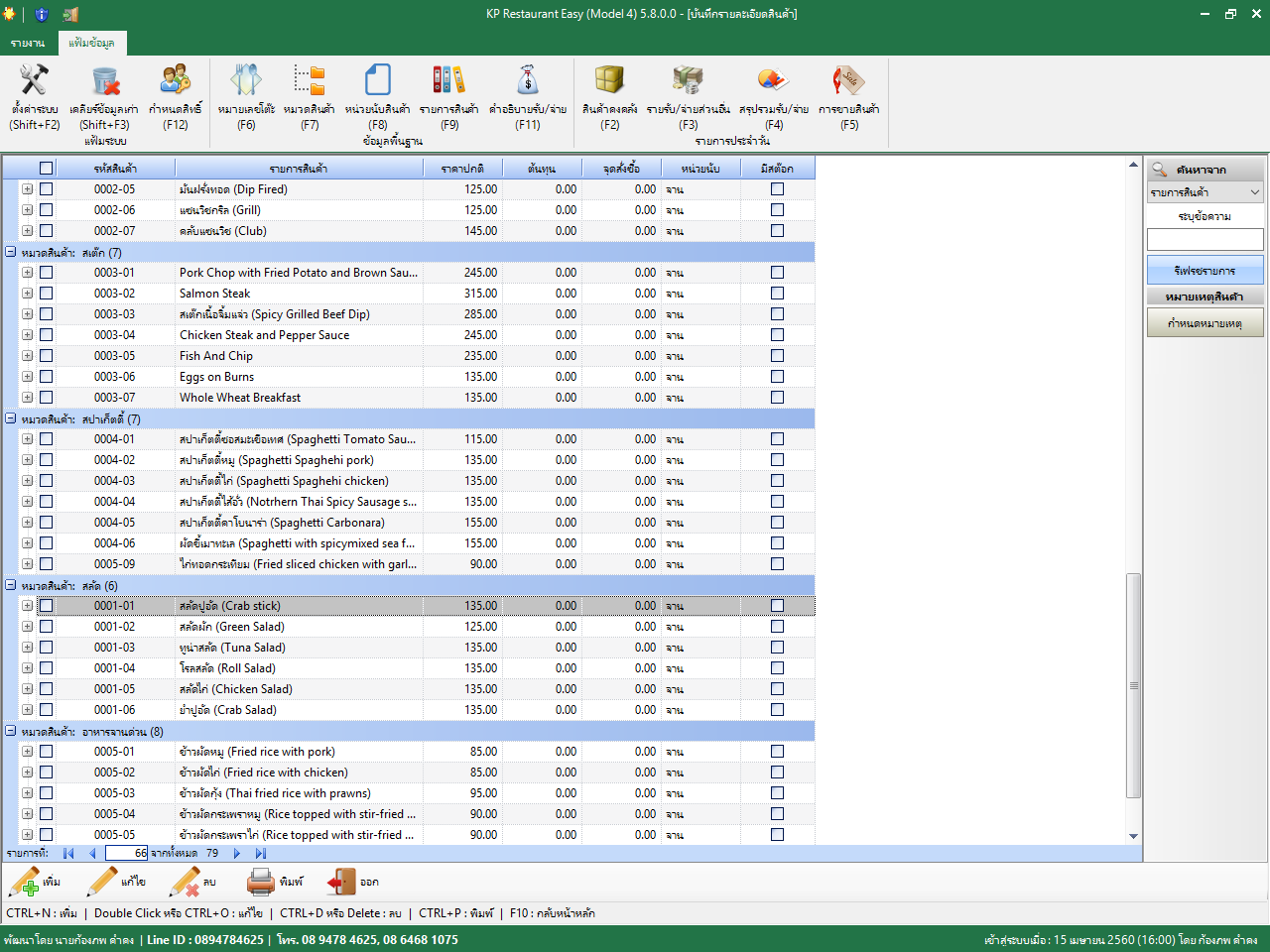Screen dimensions: 1270x952
Task: Click the vertical scrollbar thumb
Action: [1134, 685]
